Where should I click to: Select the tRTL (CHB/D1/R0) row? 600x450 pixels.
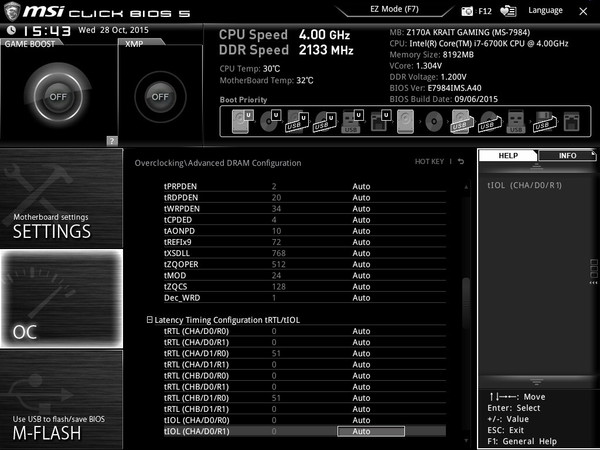(x=305, y=398)
